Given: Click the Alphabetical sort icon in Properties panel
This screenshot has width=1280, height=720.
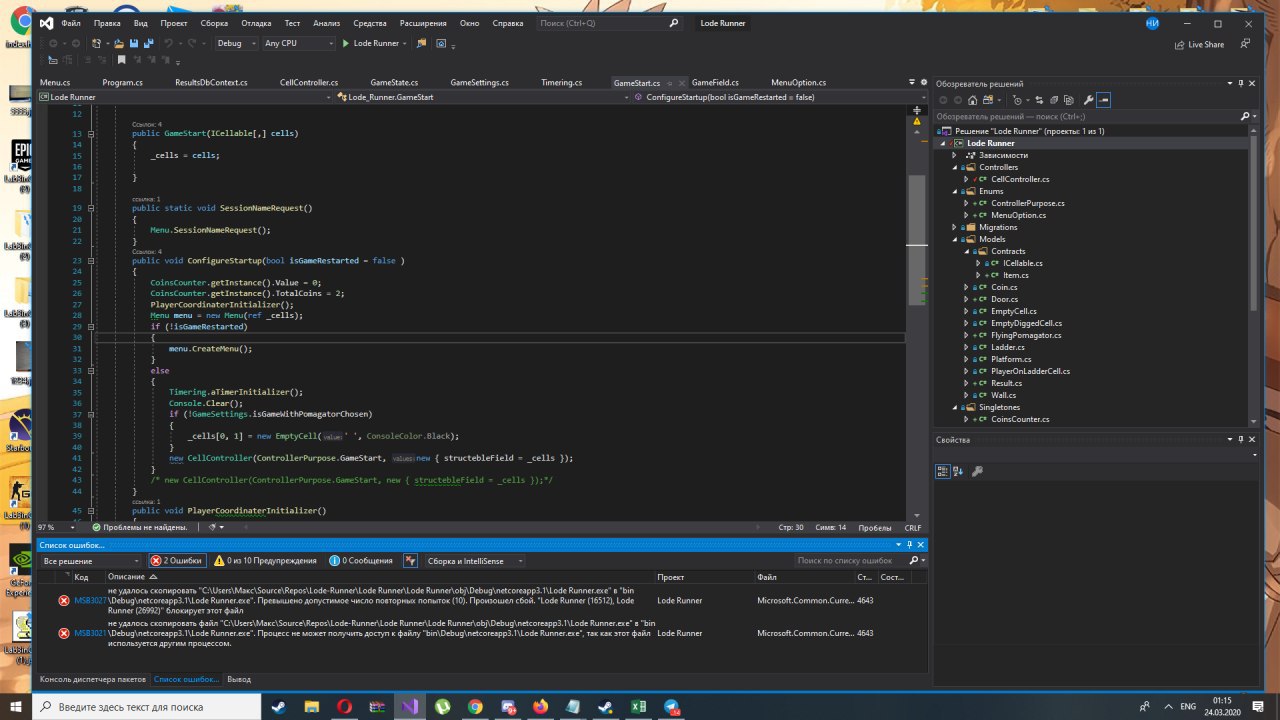Looking at the screenshot, I should pos(958,471).
